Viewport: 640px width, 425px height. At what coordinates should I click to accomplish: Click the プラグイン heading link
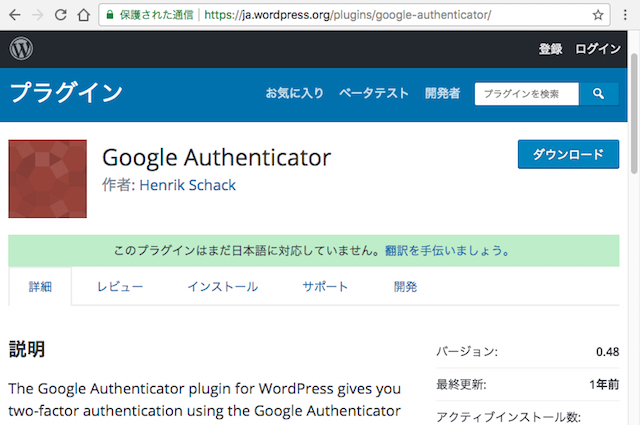(66, 92)
